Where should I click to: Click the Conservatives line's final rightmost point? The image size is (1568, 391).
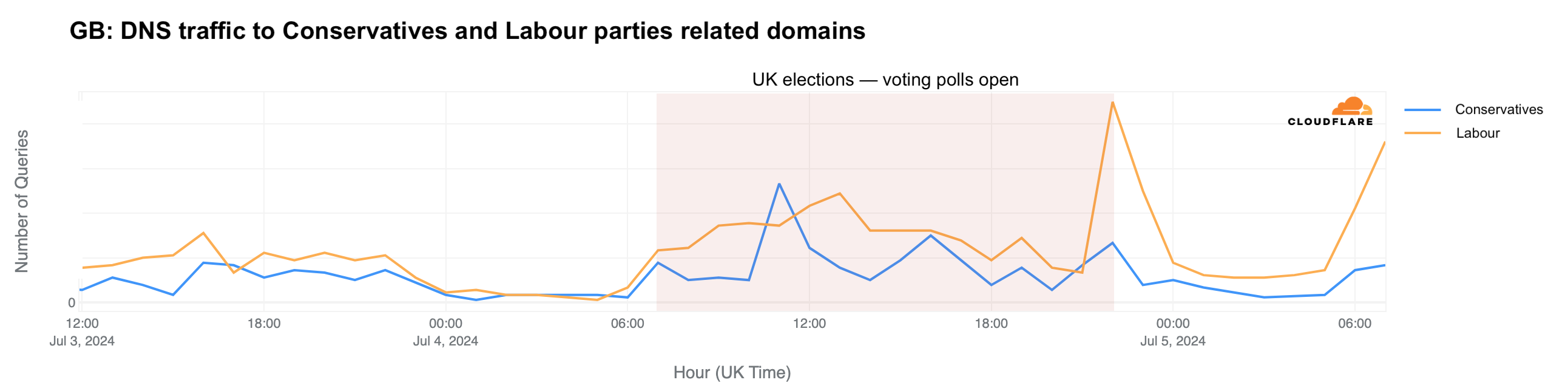coord(1385,265)
